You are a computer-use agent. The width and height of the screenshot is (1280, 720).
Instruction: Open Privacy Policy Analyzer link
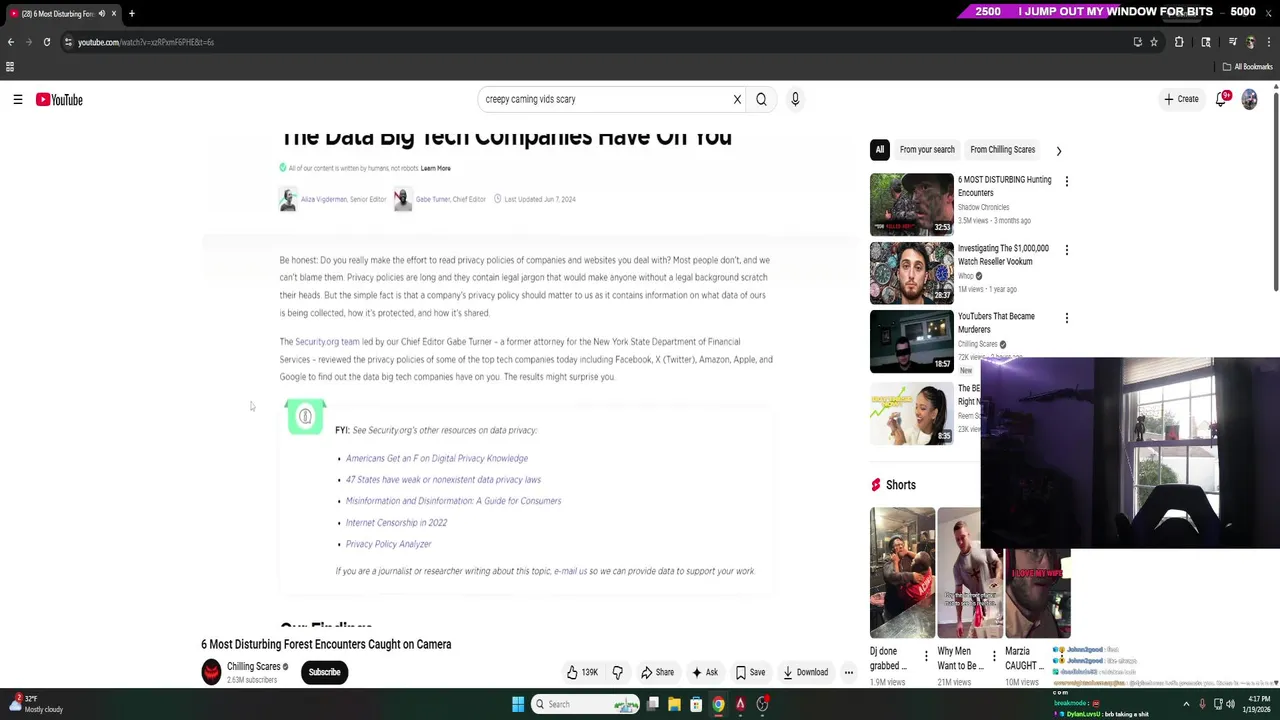(x=388, y=544)
